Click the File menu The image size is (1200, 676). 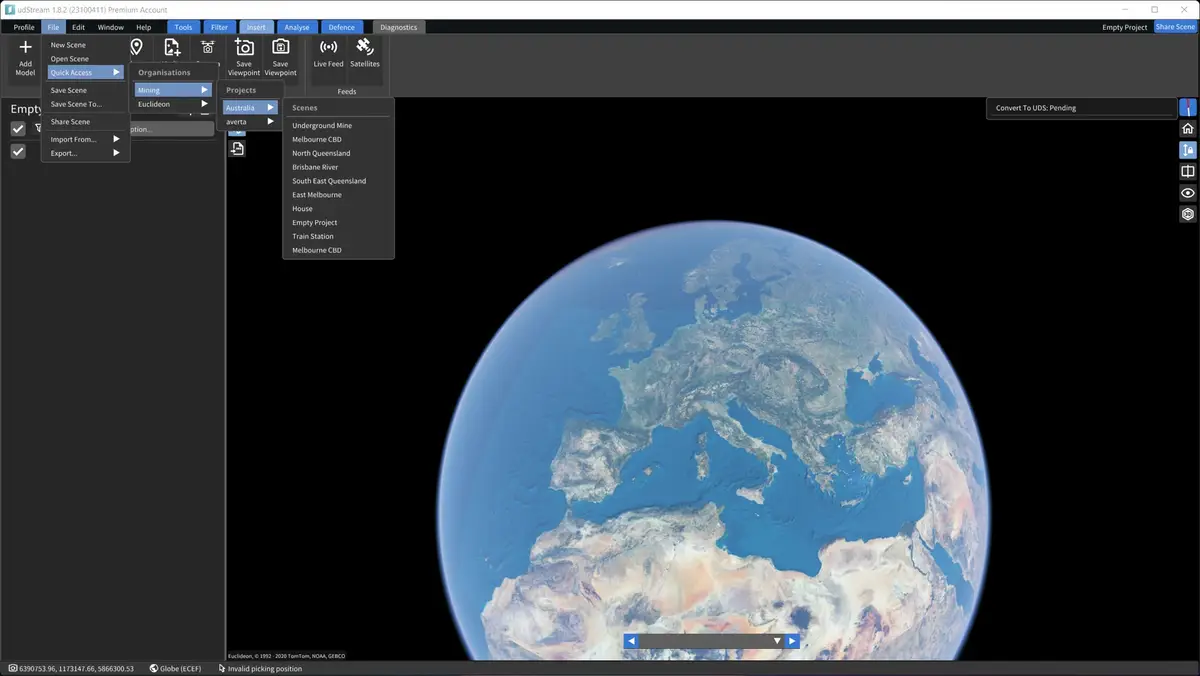click(x=53, y=27)
